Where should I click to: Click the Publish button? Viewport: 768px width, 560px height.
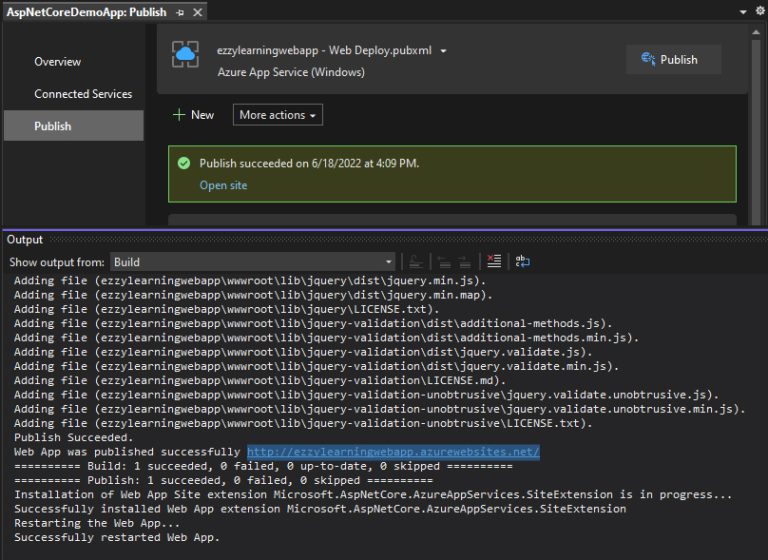click(673, 59)
